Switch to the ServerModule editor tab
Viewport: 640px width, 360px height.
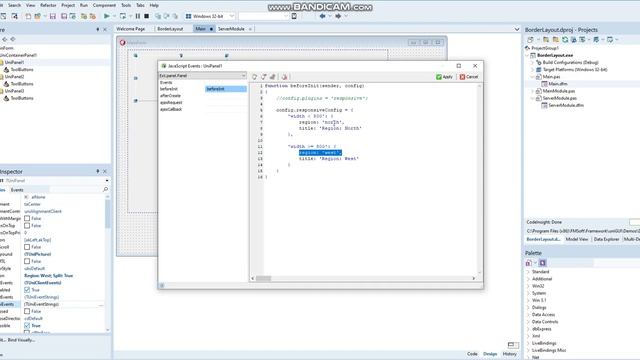pos(231,29)
